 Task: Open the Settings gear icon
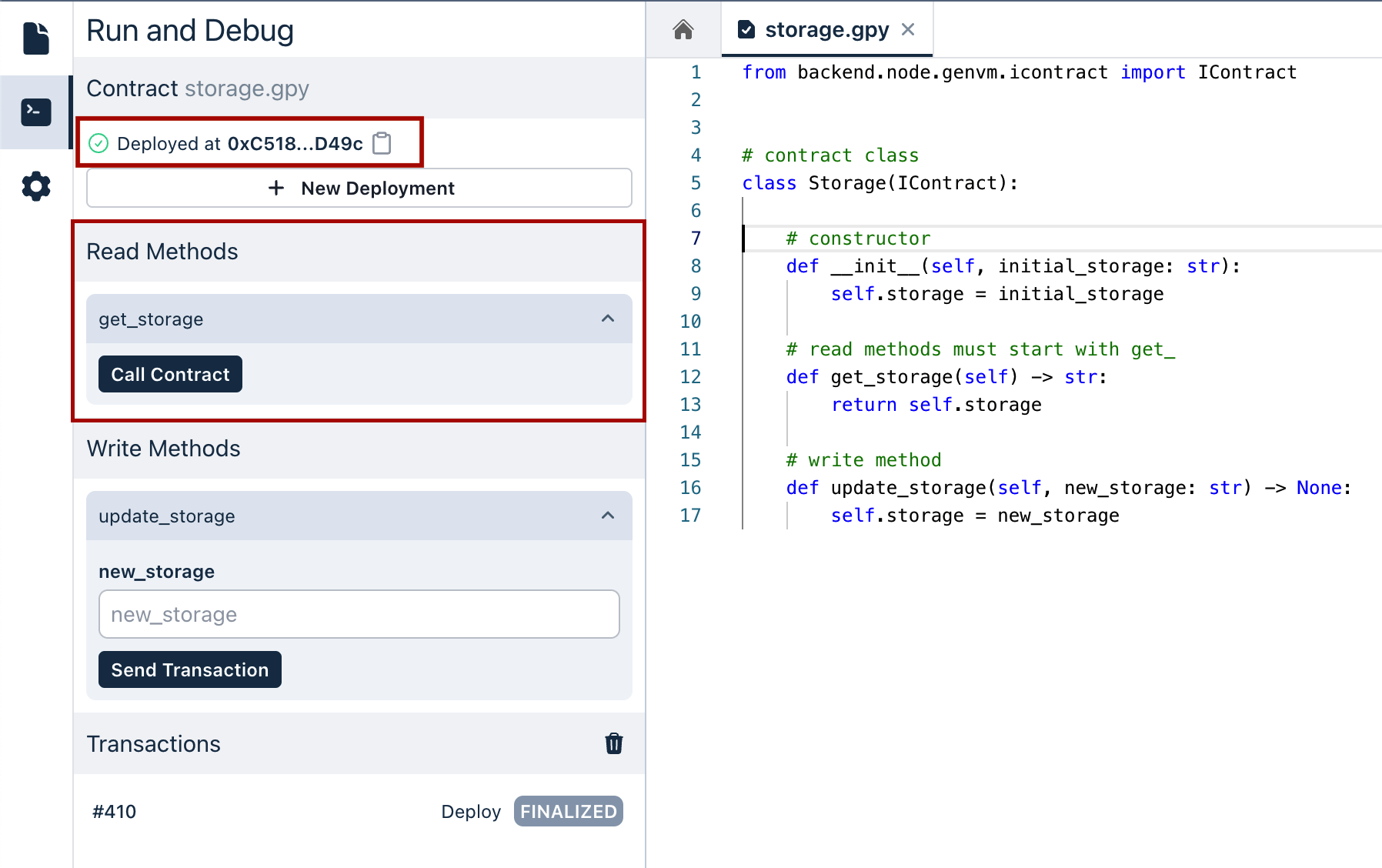pyautogui.click(x=36, y=186)
